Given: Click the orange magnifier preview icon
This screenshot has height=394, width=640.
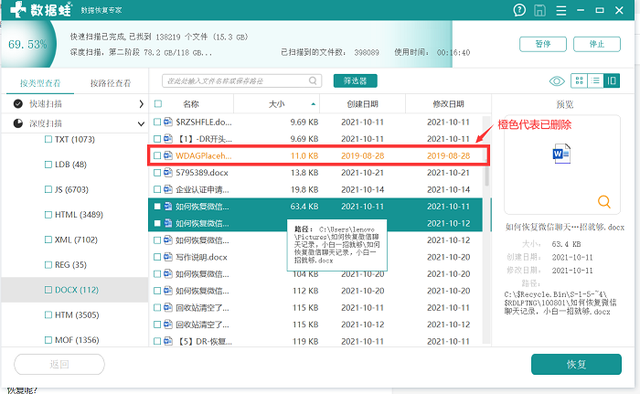Looking at the screenshot, I should [x=604, y=202].
